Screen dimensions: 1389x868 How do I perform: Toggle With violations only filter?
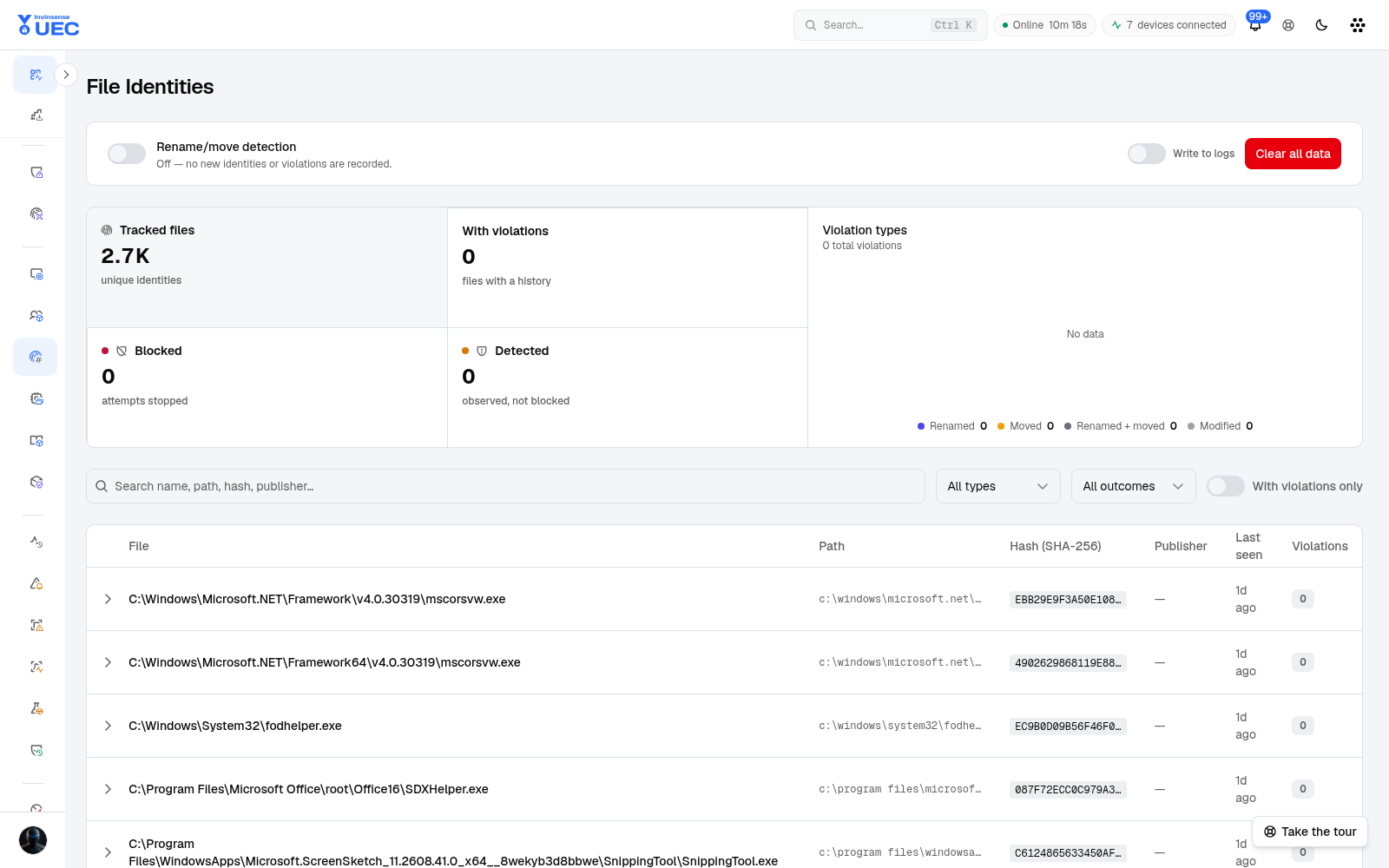tap(1226, 486)
